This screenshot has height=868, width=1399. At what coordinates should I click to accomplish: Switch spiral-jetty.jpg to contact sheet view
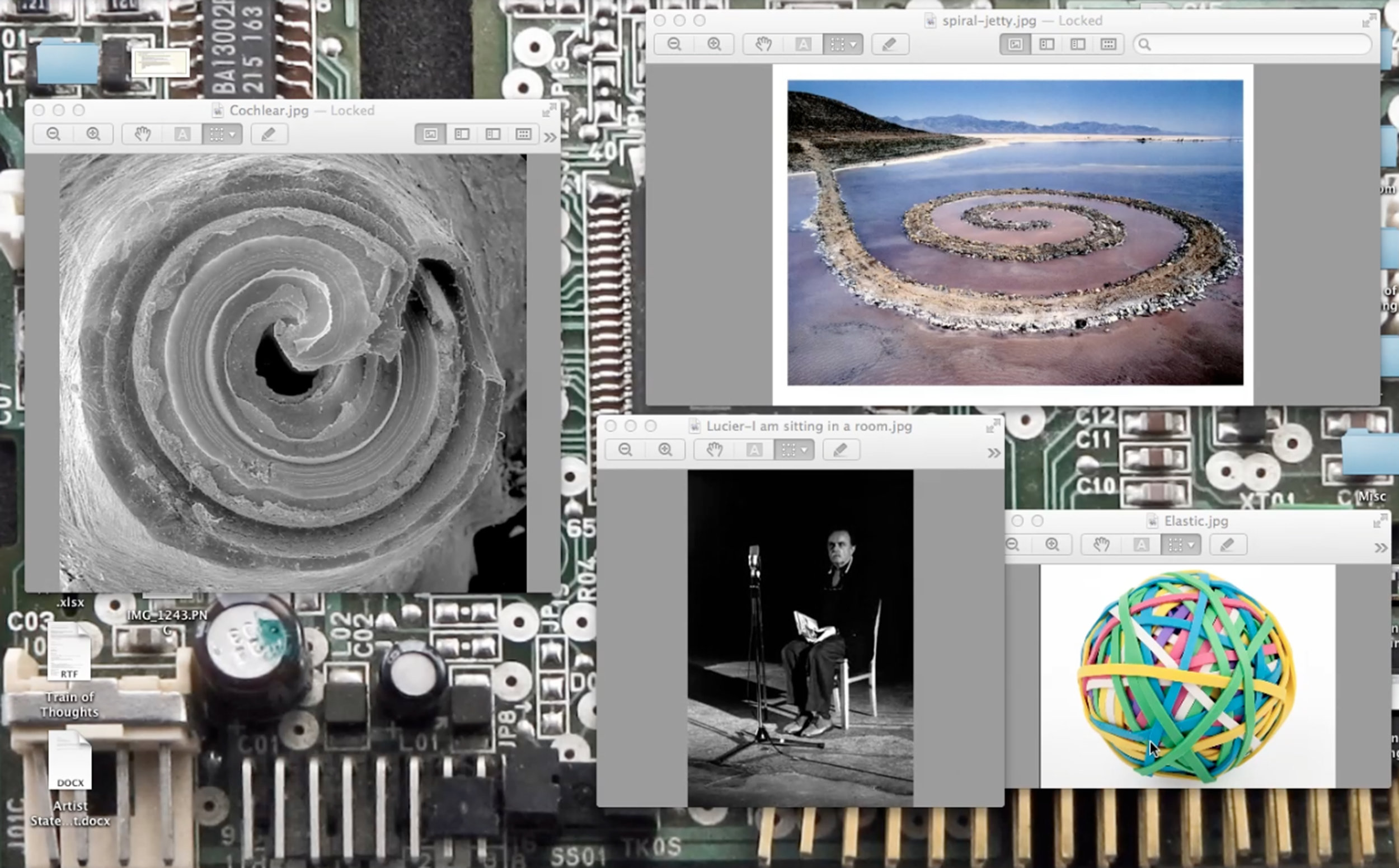click(x=1109, y=44)
